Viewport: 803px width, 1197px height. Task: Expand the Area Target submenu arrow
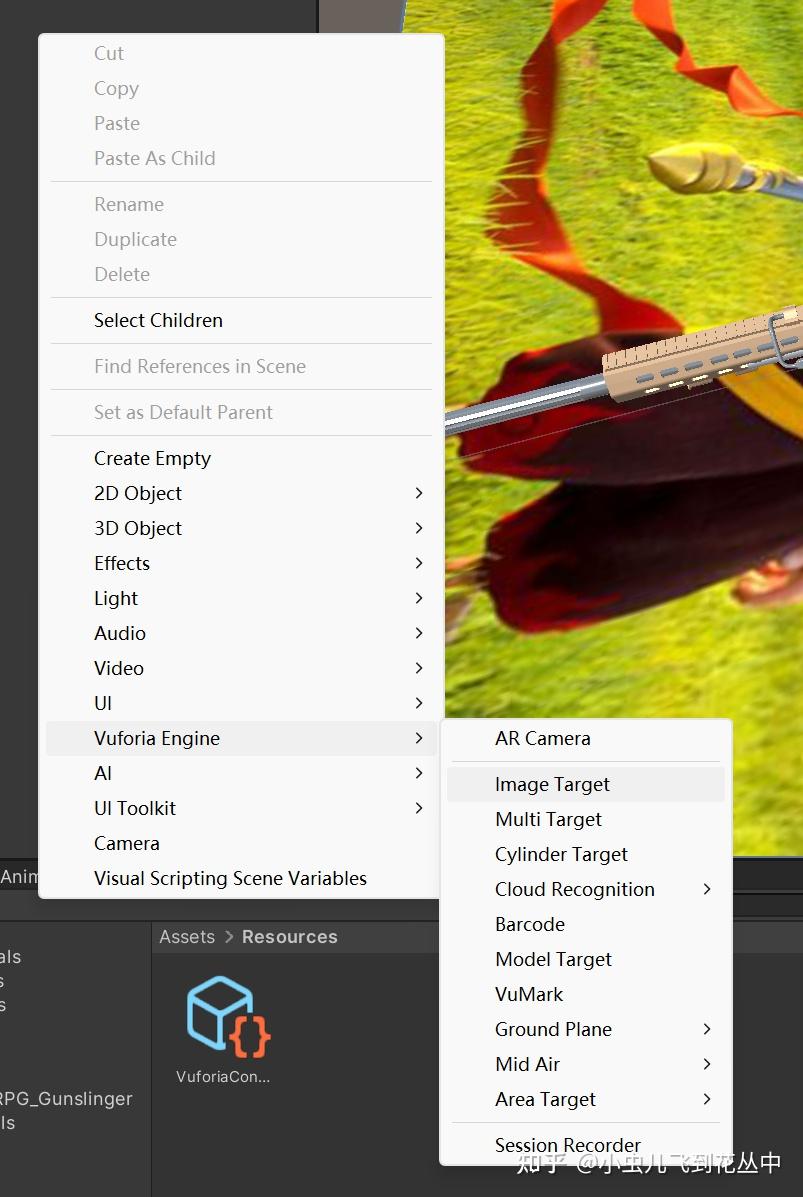point(707,1099)
